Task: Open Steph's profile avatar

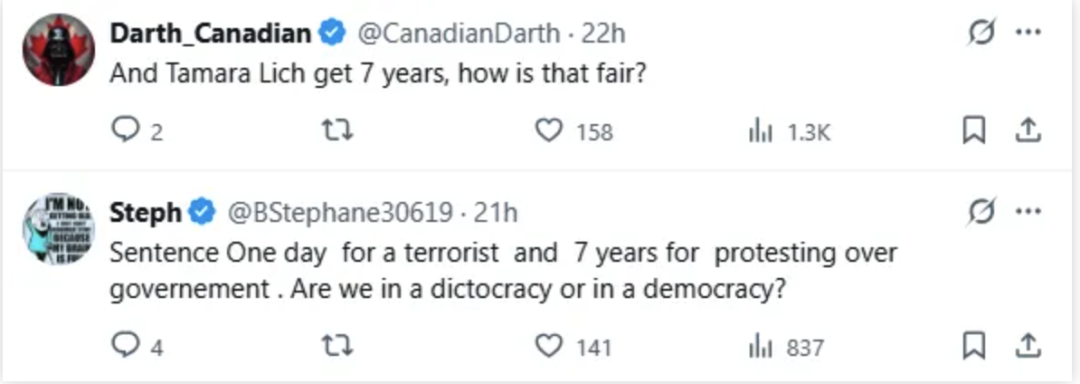Action: click(59, 228)
